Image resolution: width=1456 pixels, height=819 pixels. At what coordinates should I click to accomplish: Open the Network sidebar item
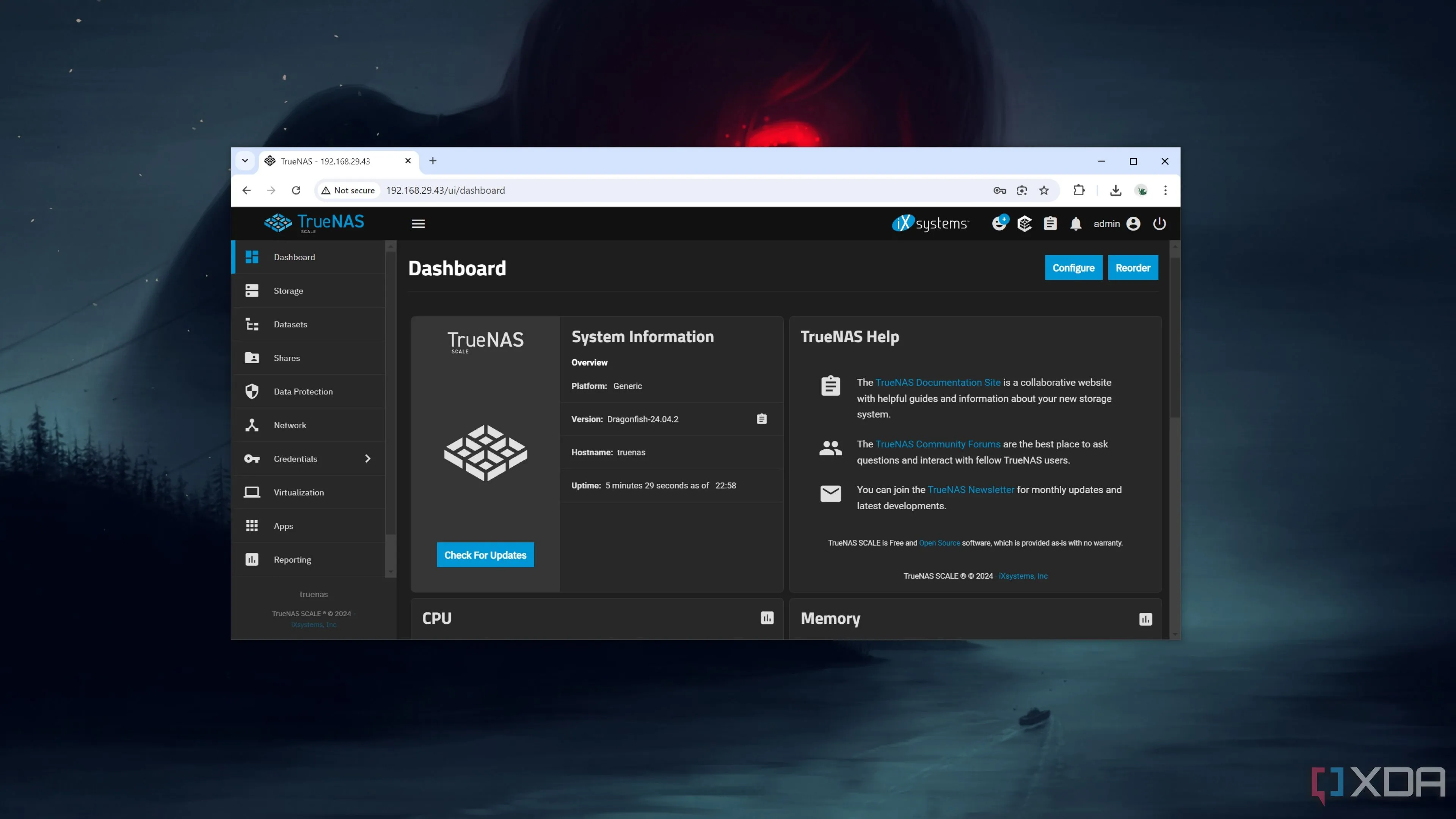(309, 425)
